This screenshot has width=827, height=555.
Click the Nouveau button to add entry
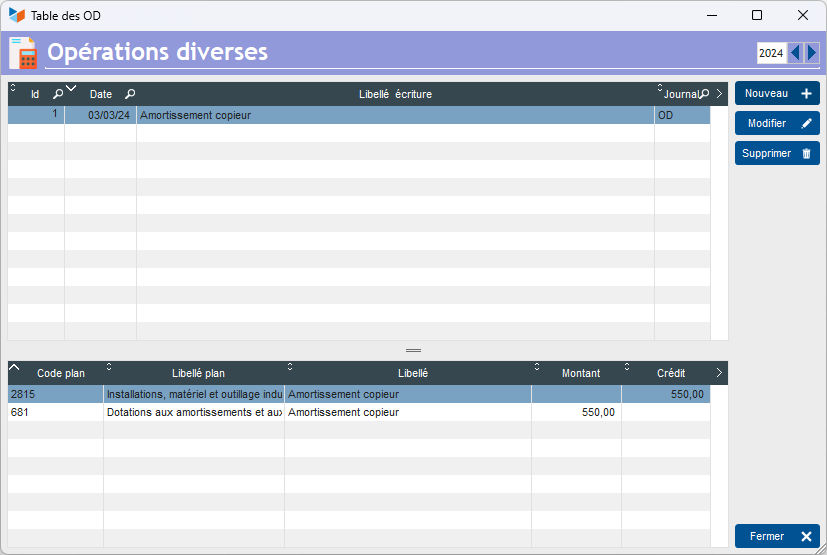point(777,94)
